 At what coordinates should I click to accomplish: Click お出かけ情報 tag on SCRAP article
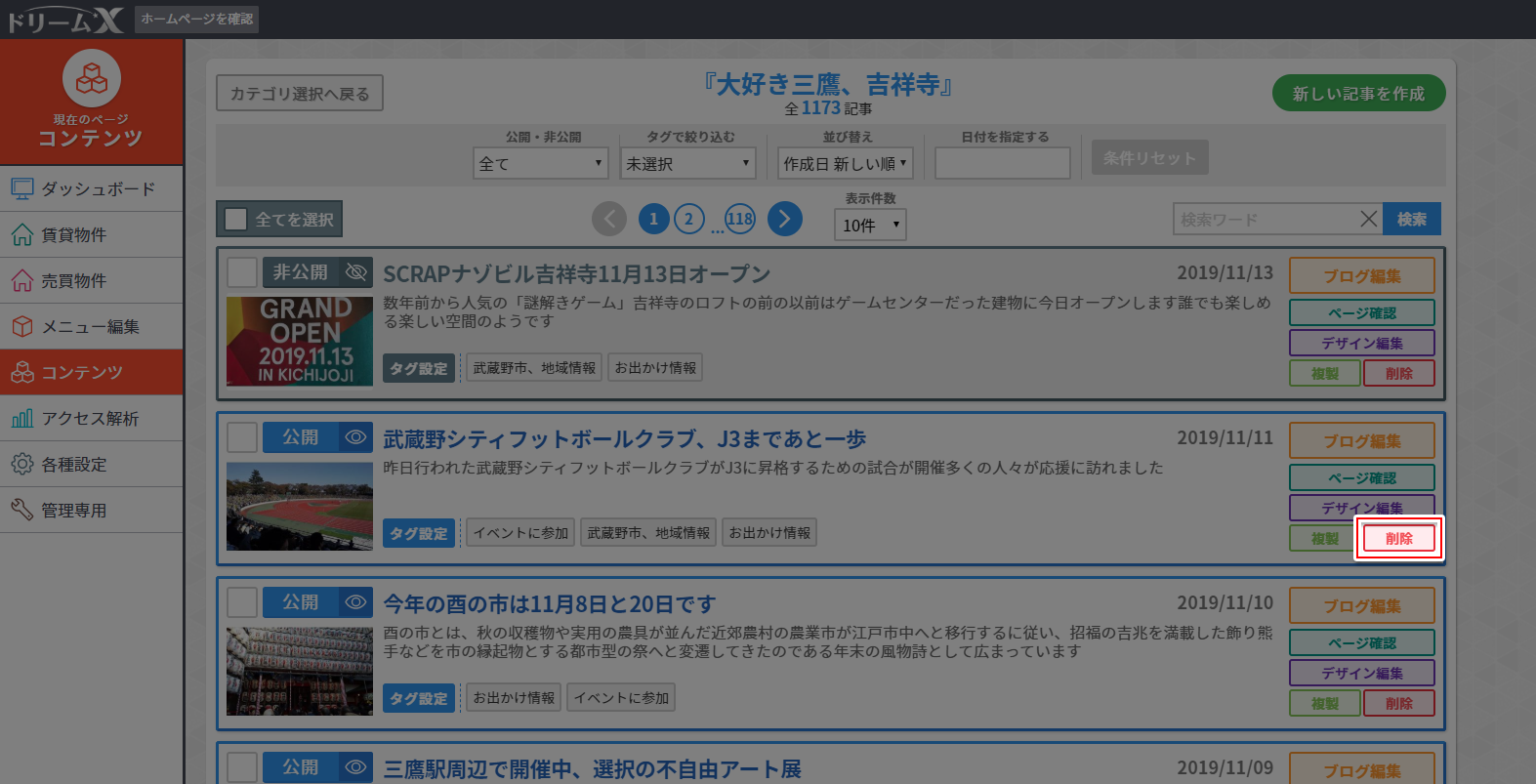[x=655, y=367]
